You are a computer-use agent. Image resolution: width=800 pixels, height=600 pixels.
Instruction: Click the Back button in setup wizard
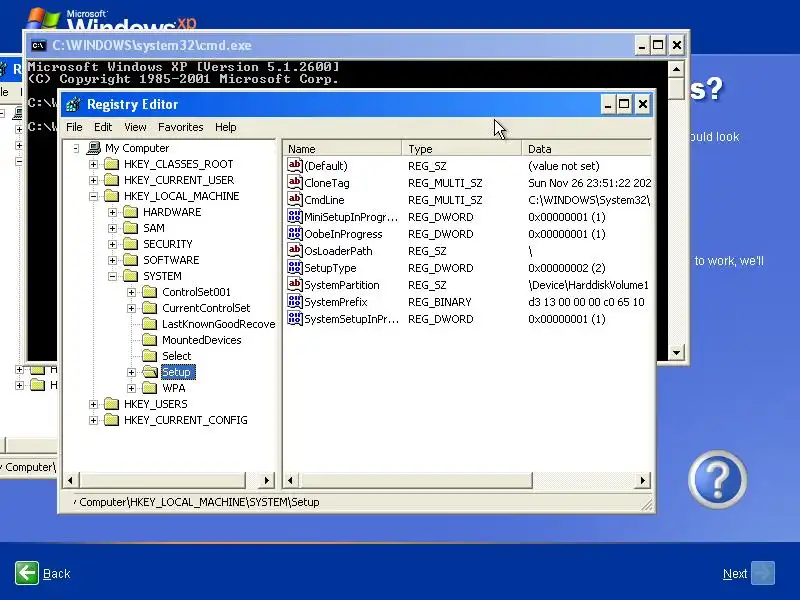click(x=43, y=573)
